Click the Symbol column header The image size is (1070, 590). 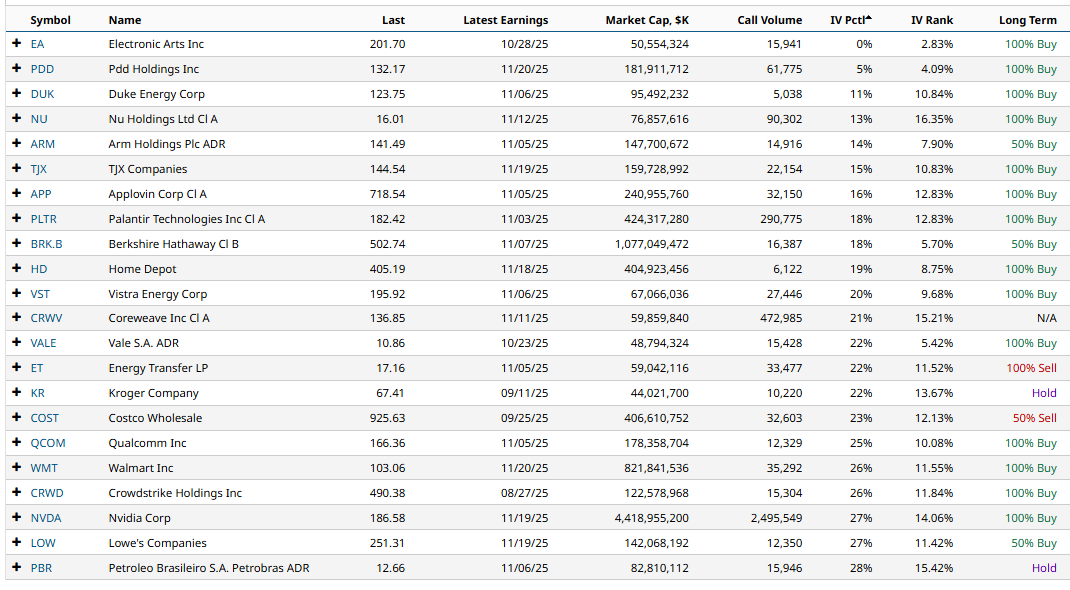[x=50, y=20]
